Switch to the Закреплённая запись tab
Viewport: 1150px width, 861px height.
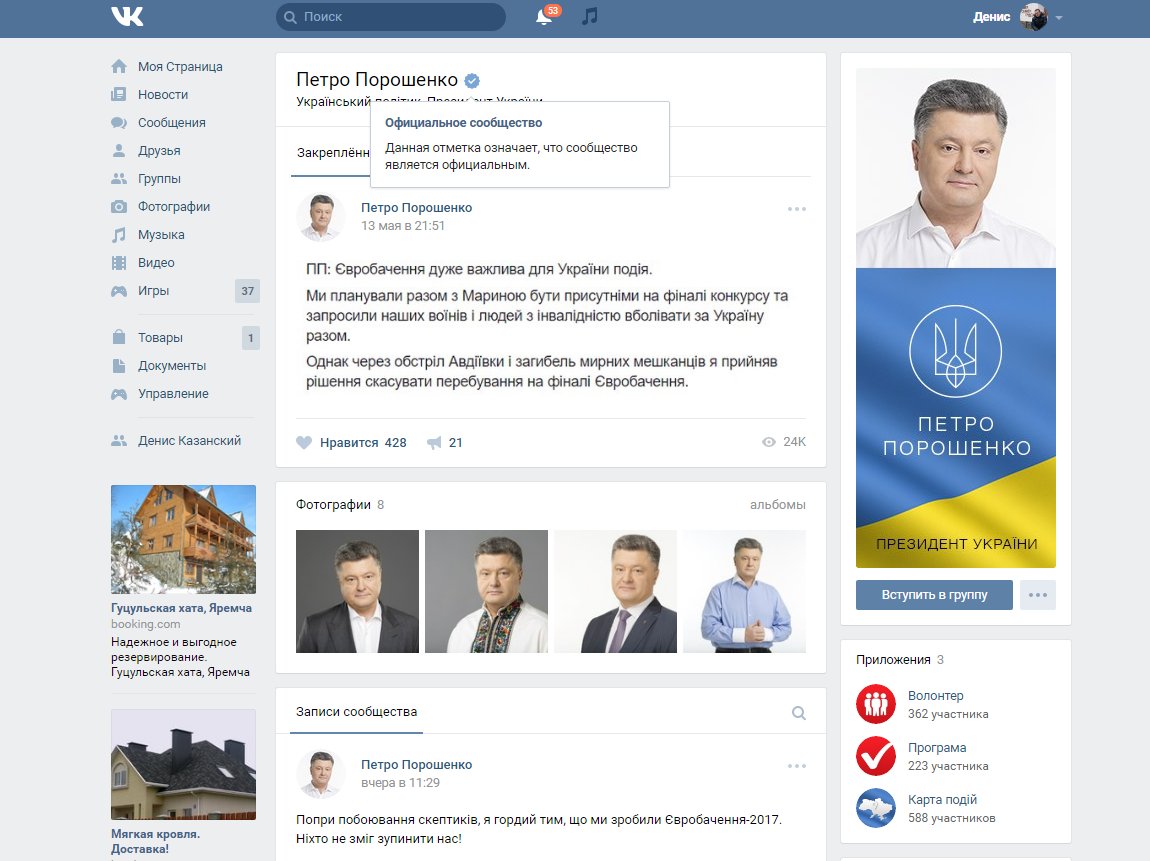pos(333,153)
